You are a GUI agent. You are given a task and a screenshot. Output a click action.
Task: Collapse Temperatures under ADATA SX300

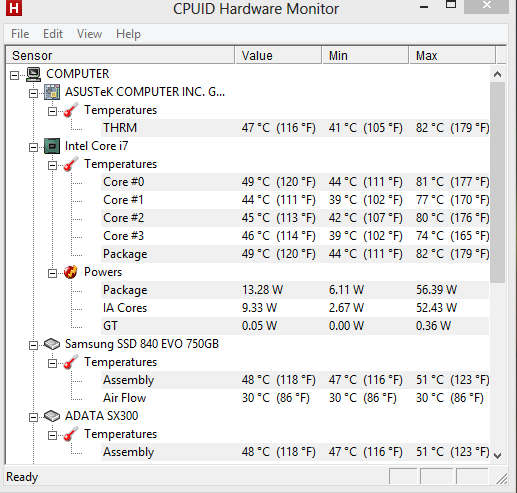point(52,435)
